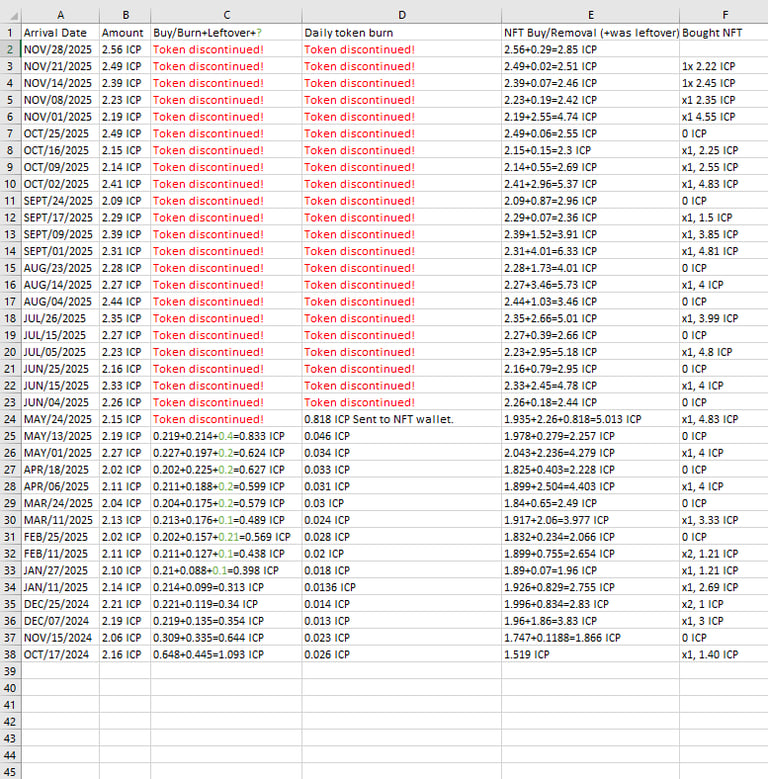Click the Select All corner triangle
Image resolution: width=768 pixels, height=779 pixels.
[14, 16]
